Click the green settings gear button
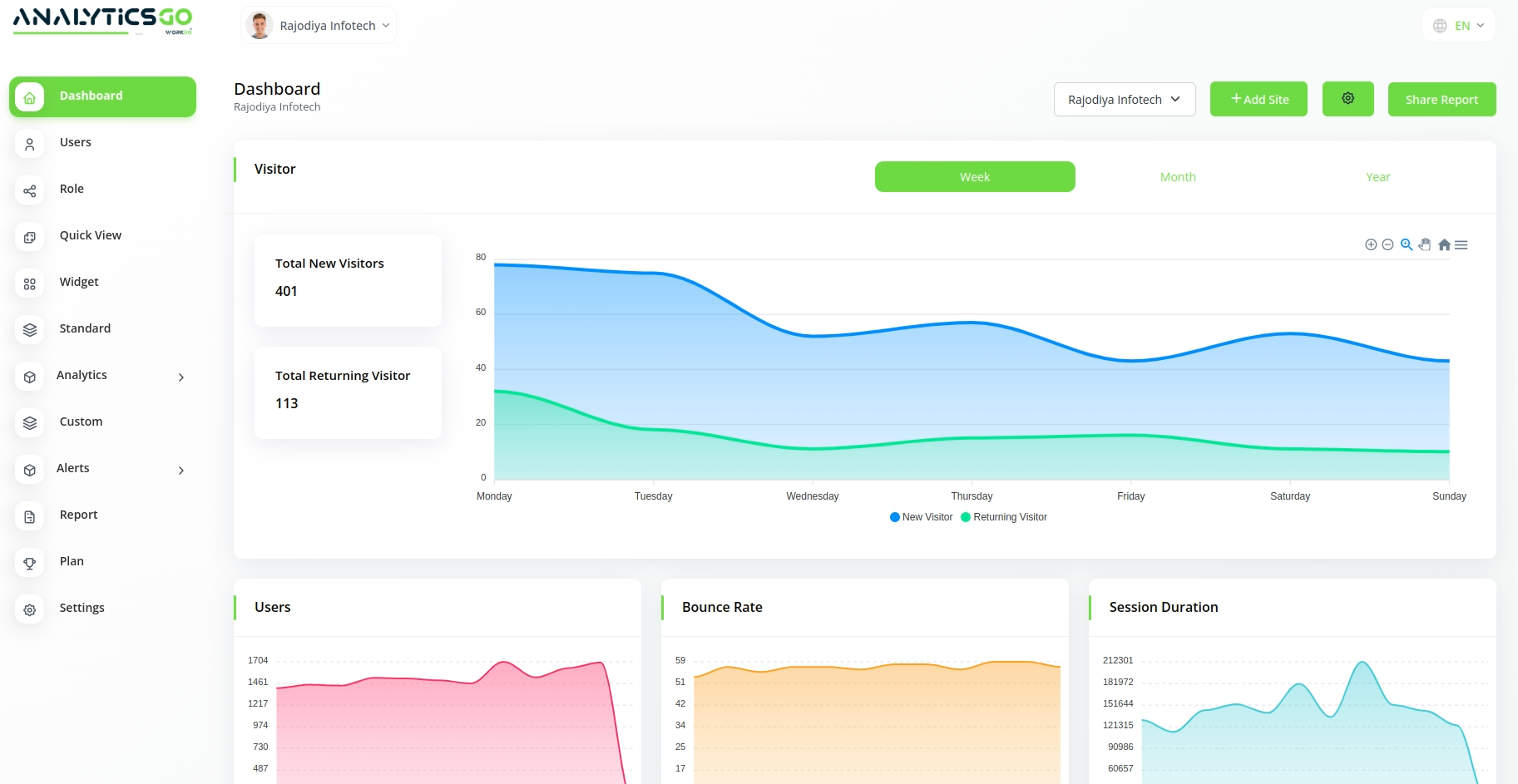This screenshot has height=784, width=1518. pyautogui.click(x=1347, y=99)
